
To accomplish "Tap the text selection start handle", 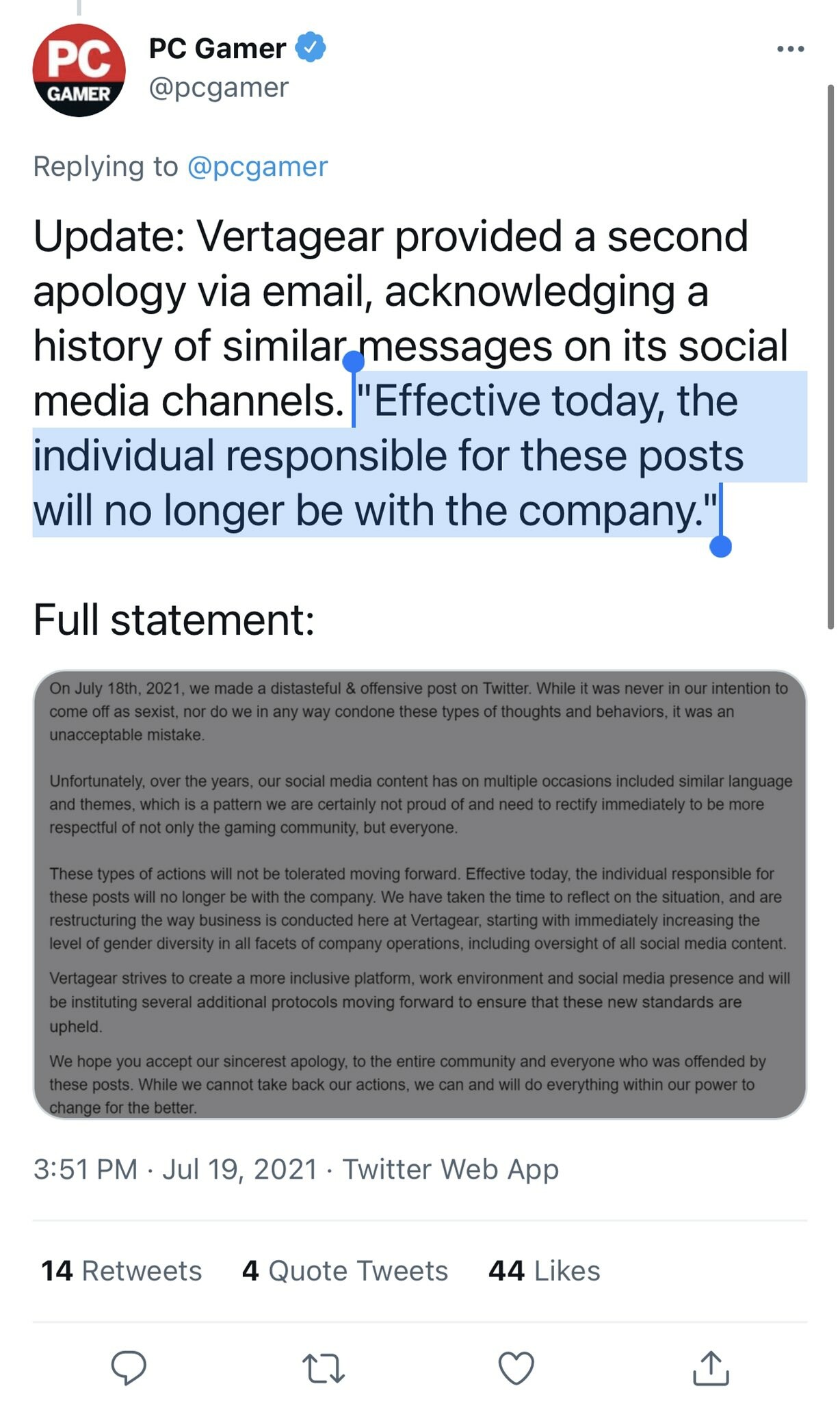I will [353, 361].
